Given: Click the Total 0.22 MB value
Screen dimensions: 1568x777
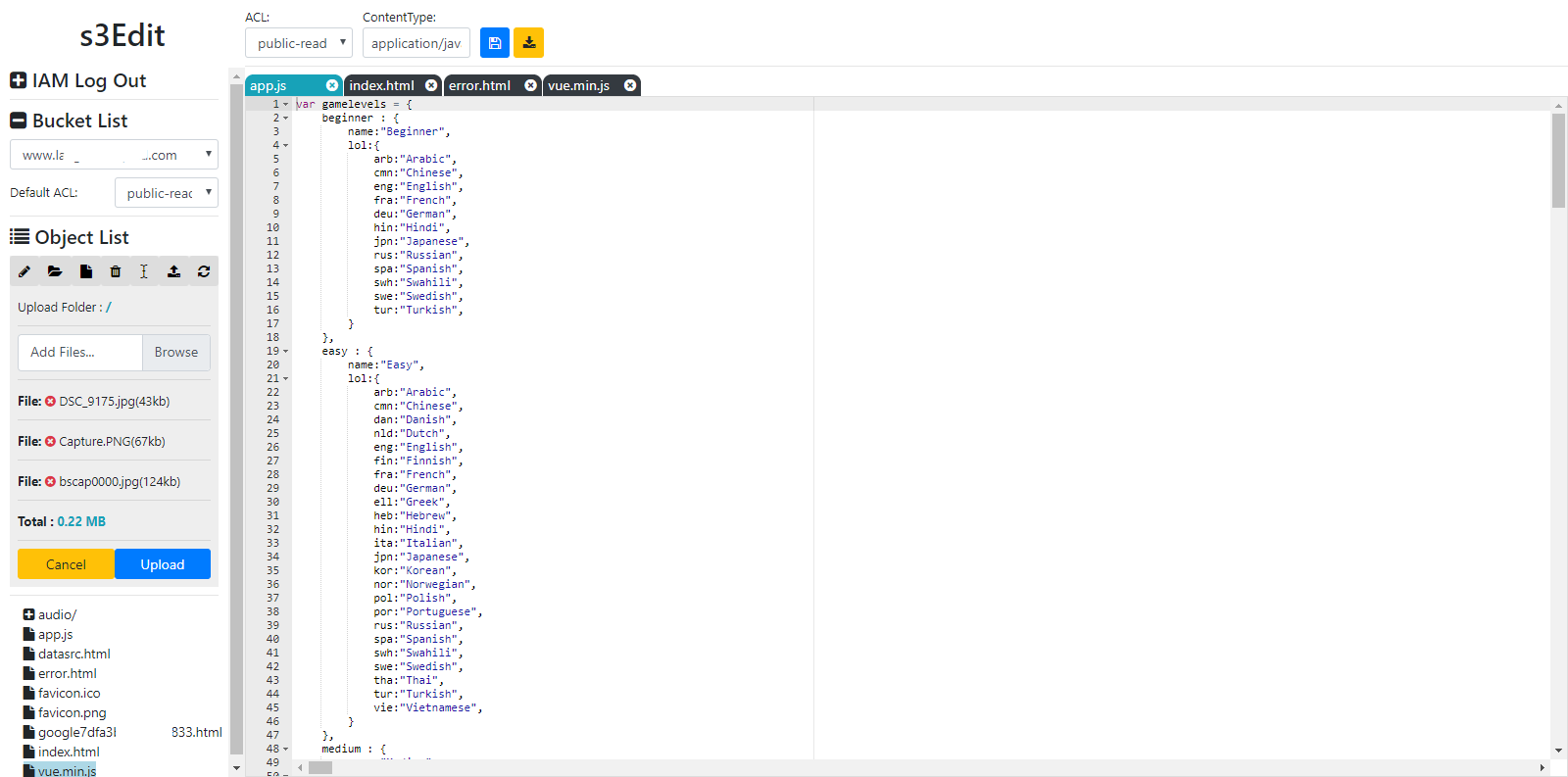Looking at the screenshot, I should point(81,522).
